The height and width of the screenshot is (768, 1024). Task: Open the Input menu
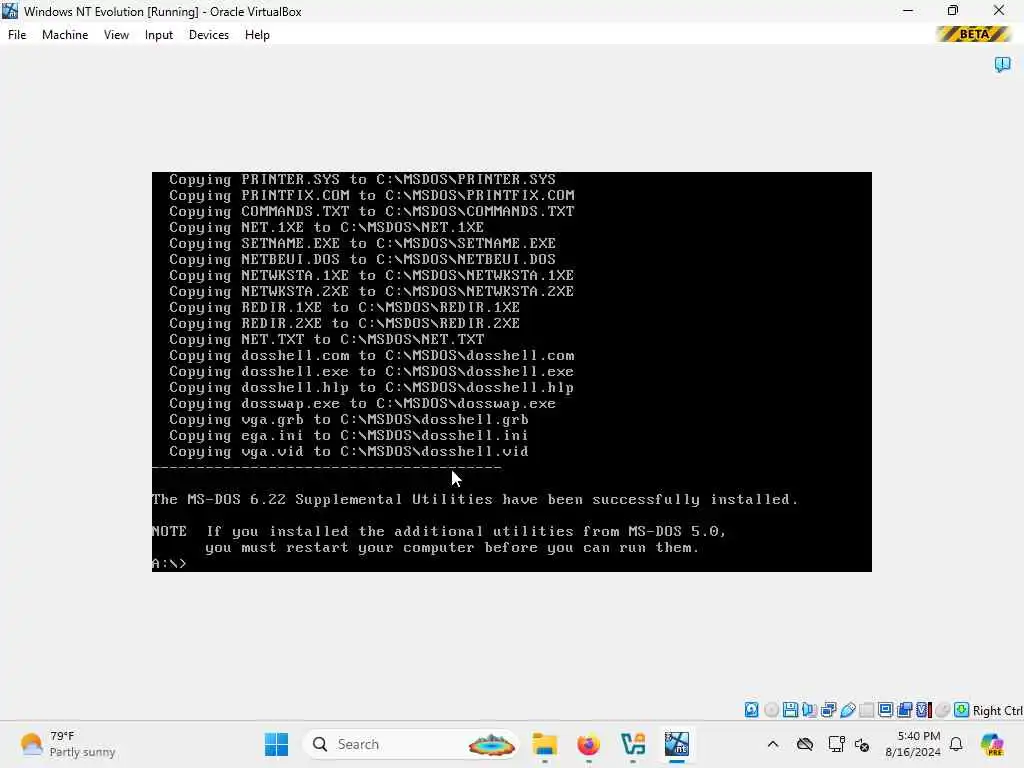pos(159,35)
